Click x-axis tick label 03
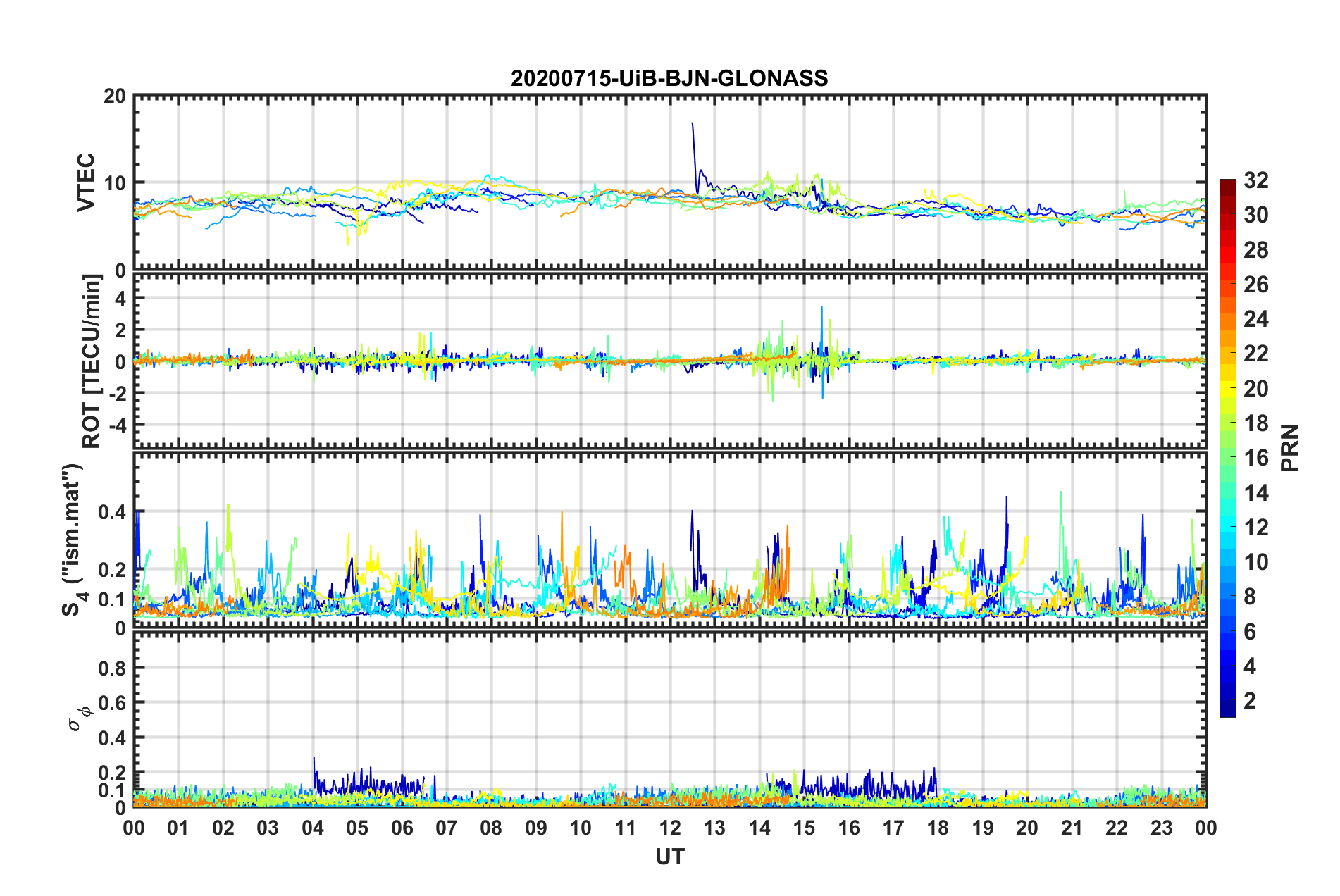The image size is (1340, 896). coord(268,828)
